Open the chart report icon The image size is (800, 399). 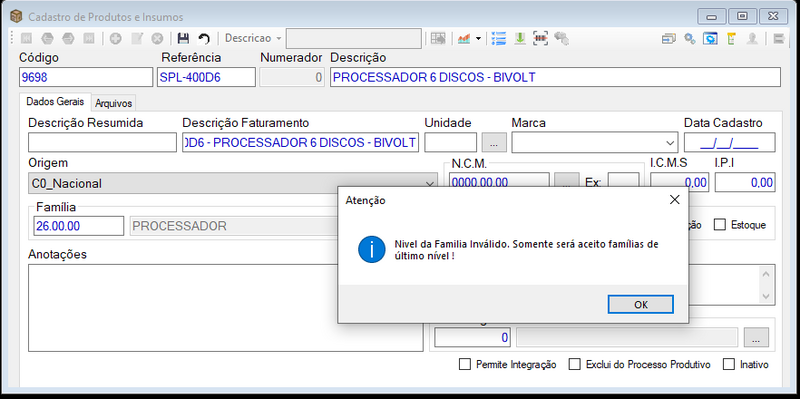pyautogui.click(x=464, y=38)
